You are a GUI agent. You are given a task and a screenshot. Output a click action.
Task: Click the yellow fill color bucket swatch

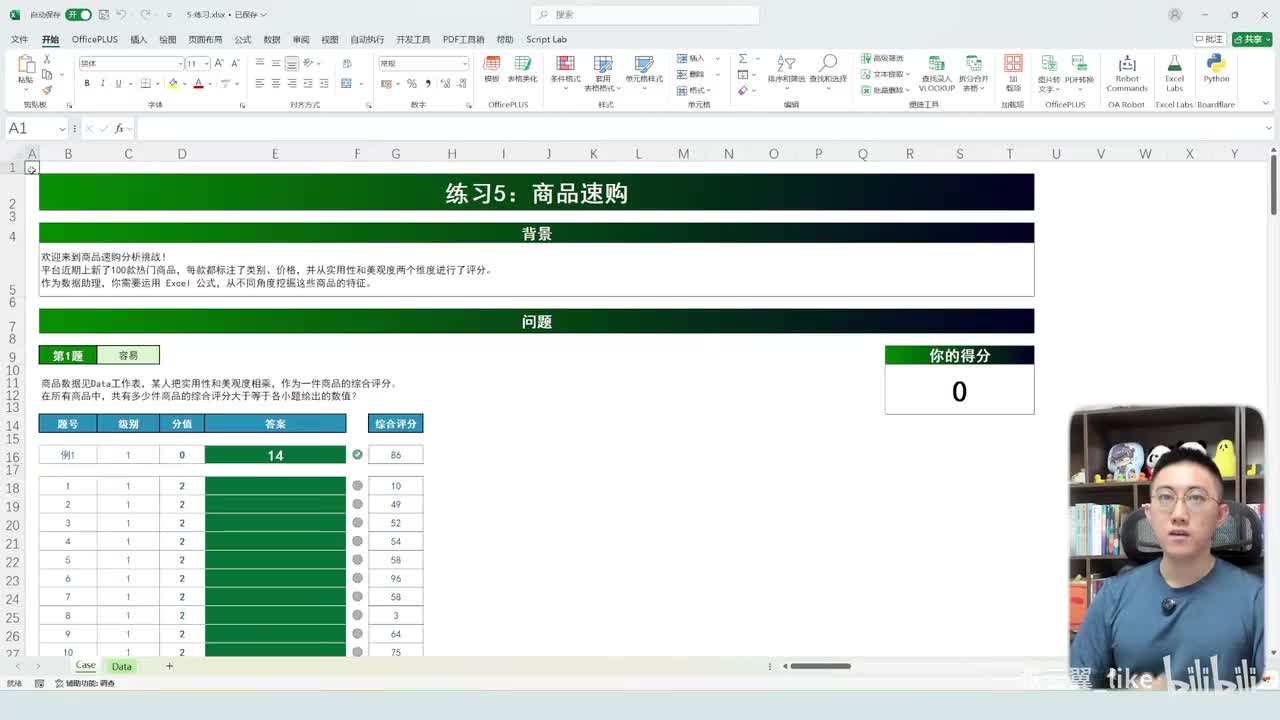click(173, 83)
